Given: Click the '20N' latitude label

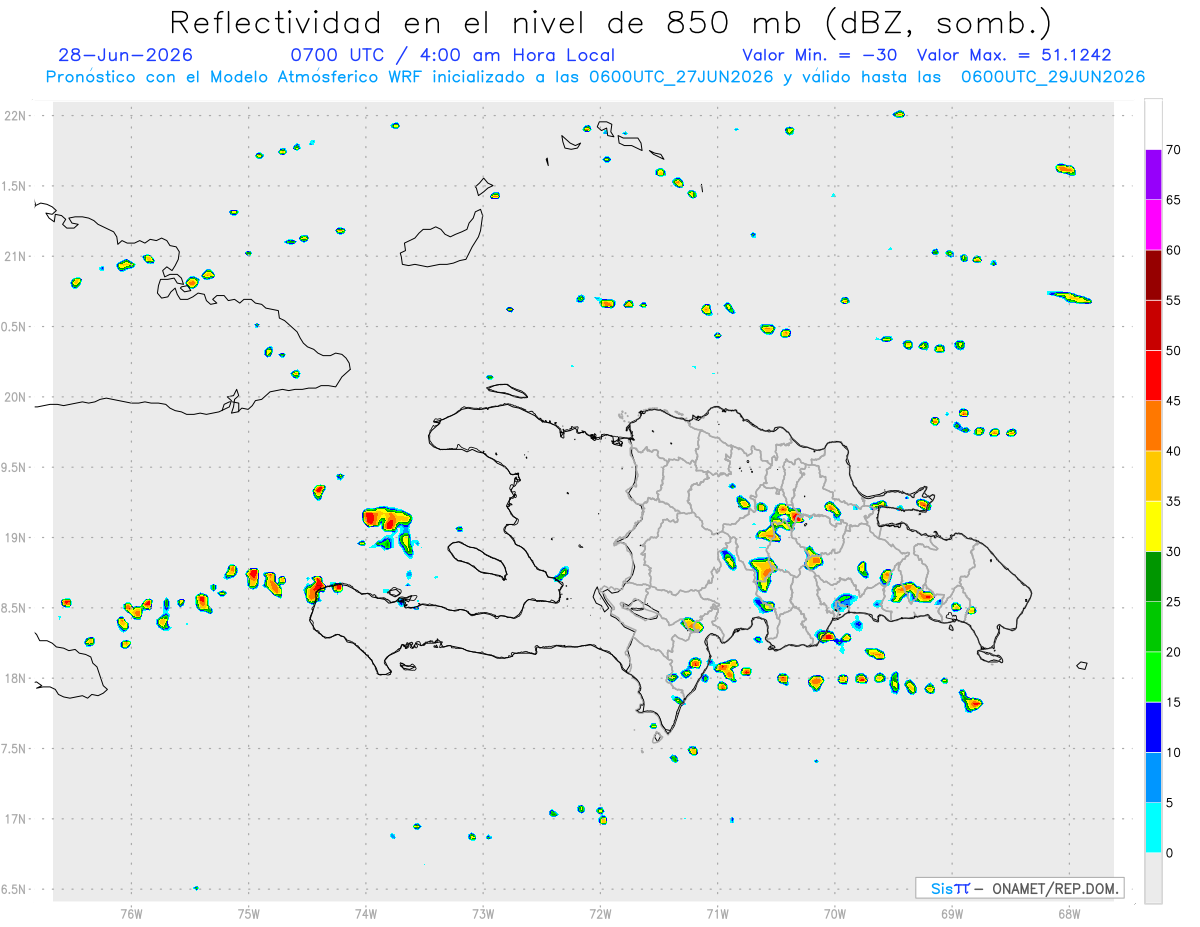Looking at the screenshot, I should tap(16, 397).
